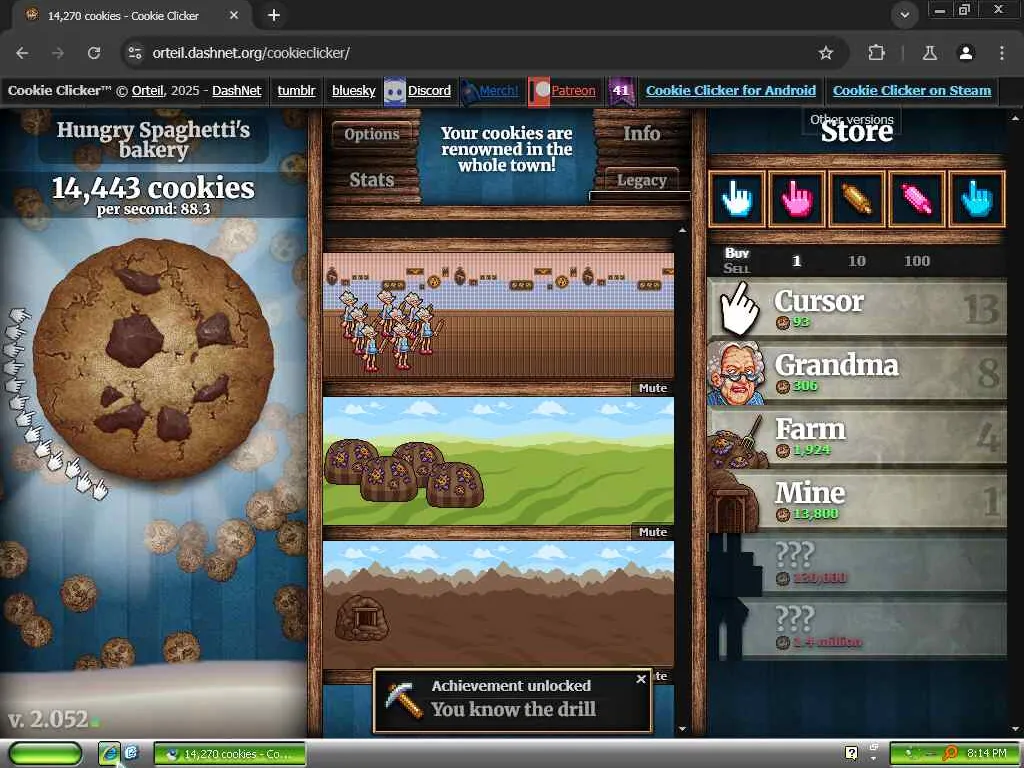Open the Chrome Labs flask icon
Image resolution: width=1024 pixels, height=768 pixels.
pos(929,53)
